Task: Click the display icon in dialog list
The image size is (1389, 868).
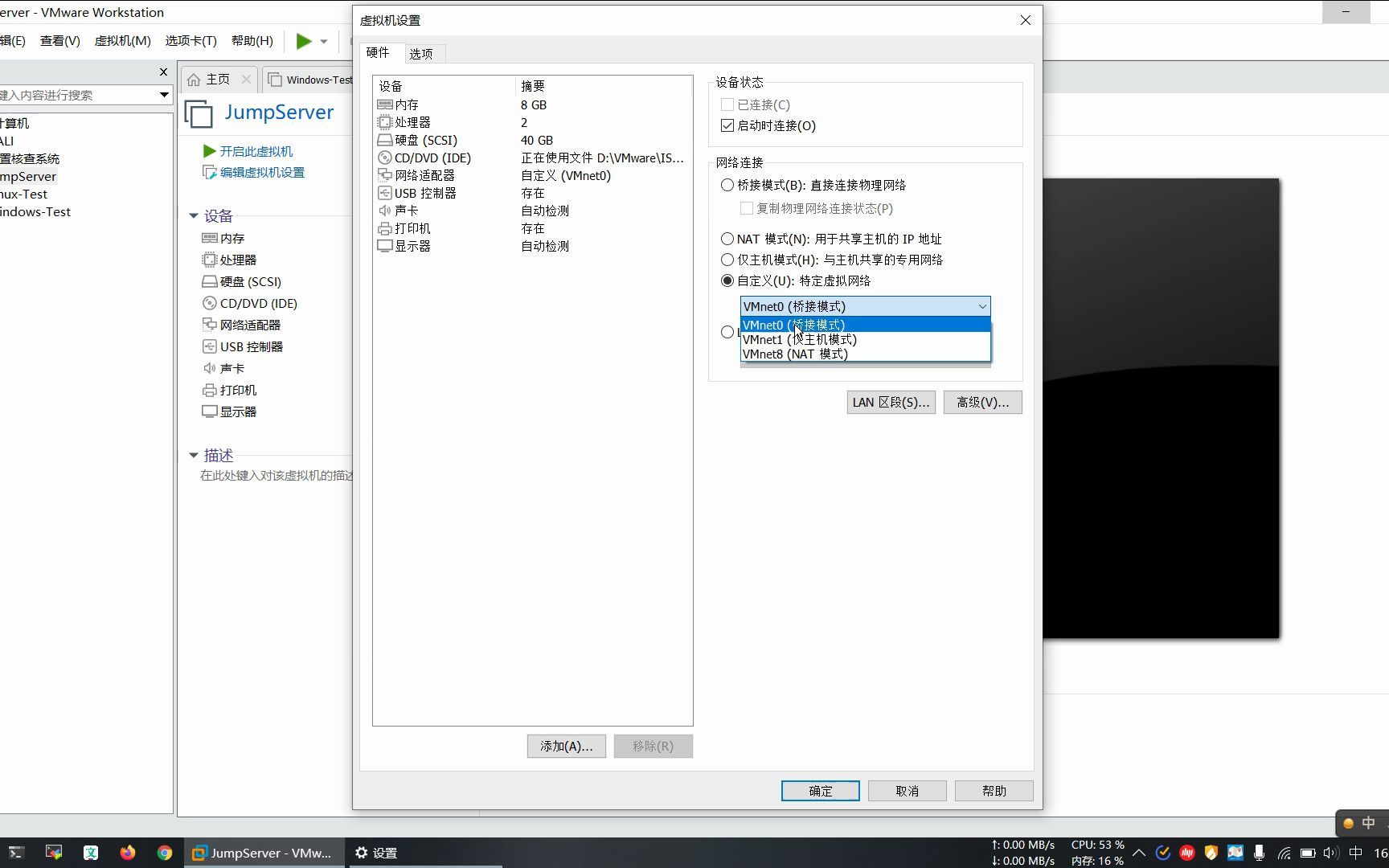Action: 385,246
